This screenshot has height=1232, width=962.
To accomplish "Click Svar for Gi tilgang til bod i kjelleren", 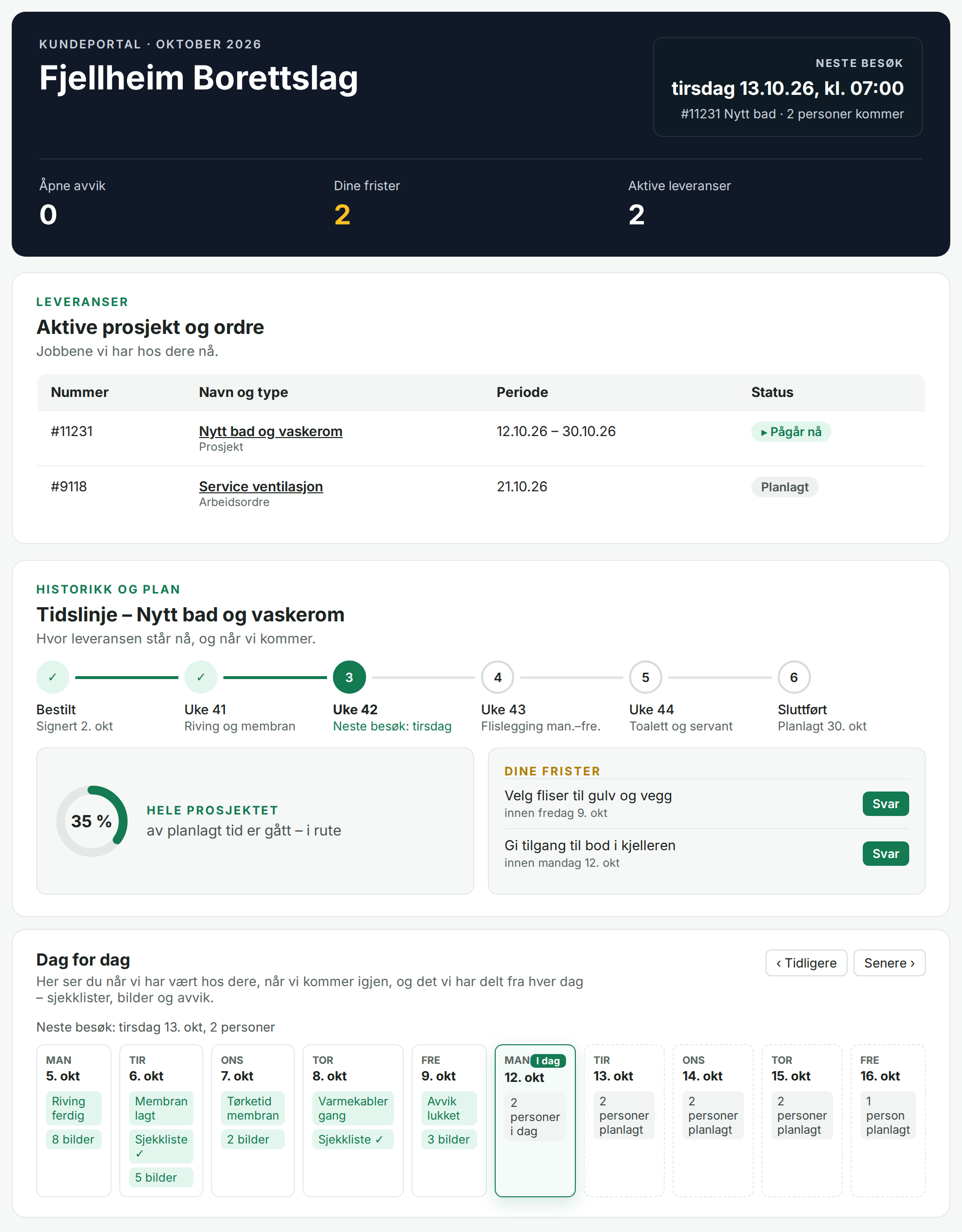I will coord(885,854).
